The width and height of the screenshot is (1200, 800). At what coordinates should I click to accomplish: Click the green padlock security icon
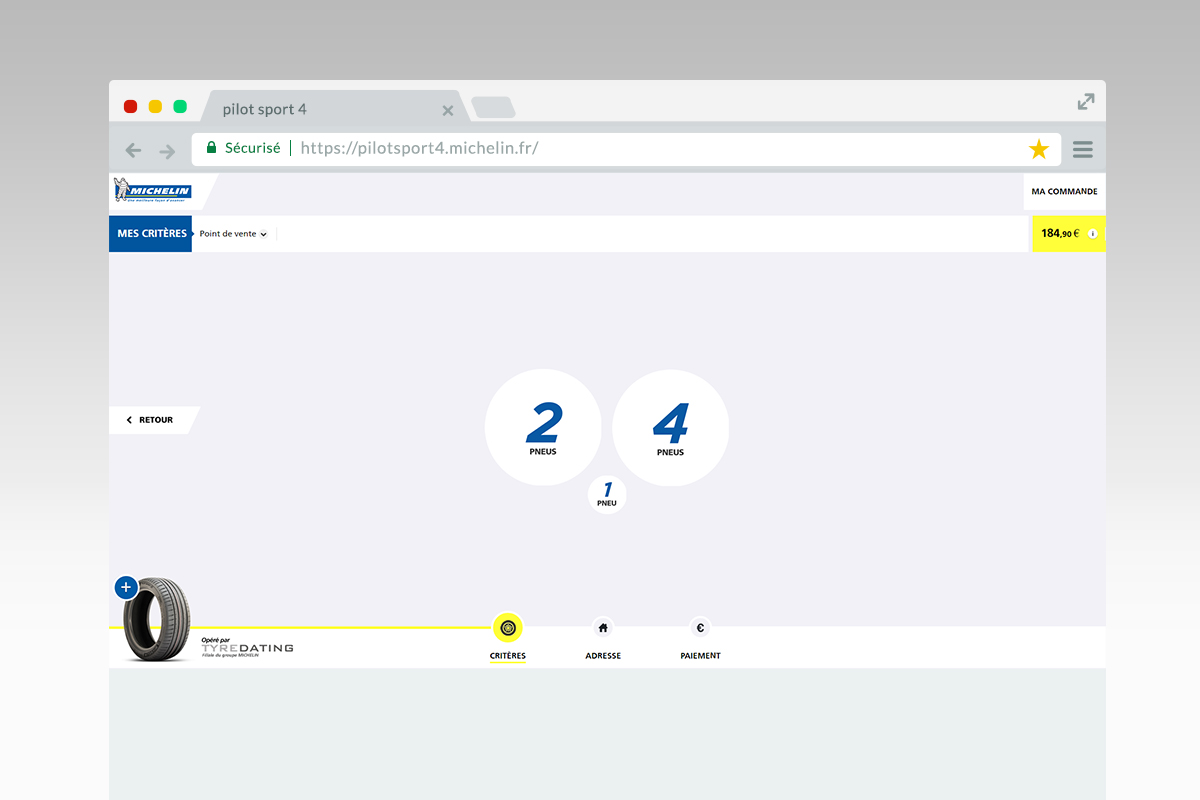(x=211, y=148)
